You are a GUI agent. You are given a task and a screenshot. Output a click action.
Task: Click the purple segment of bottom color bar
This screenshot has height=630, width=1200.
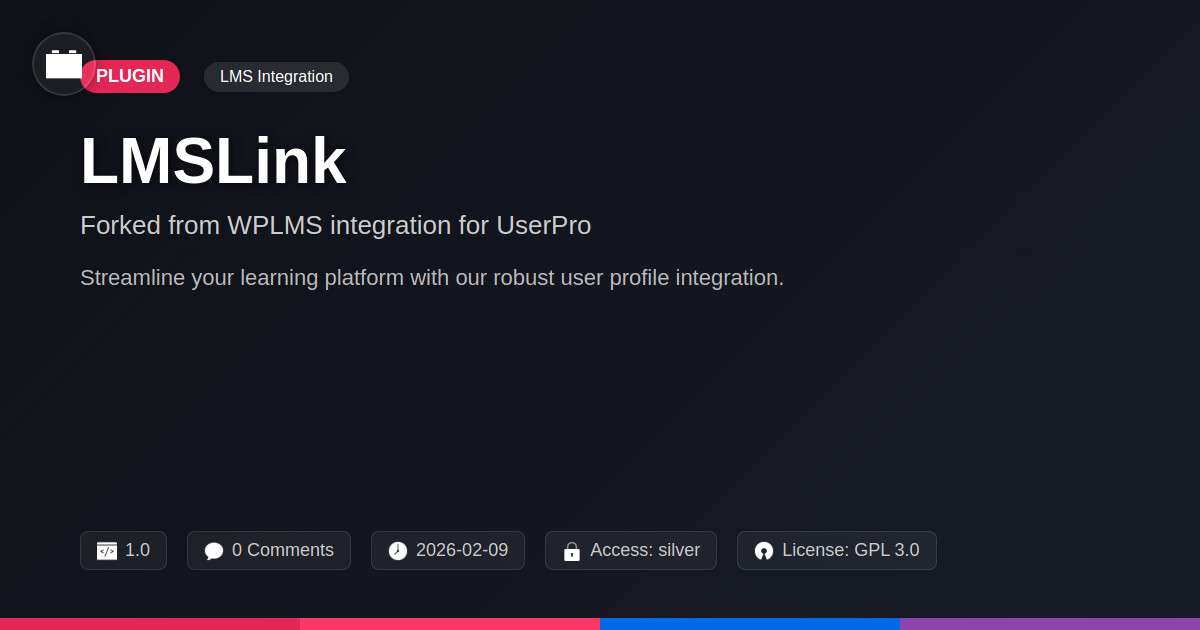tap(1050, 624)
